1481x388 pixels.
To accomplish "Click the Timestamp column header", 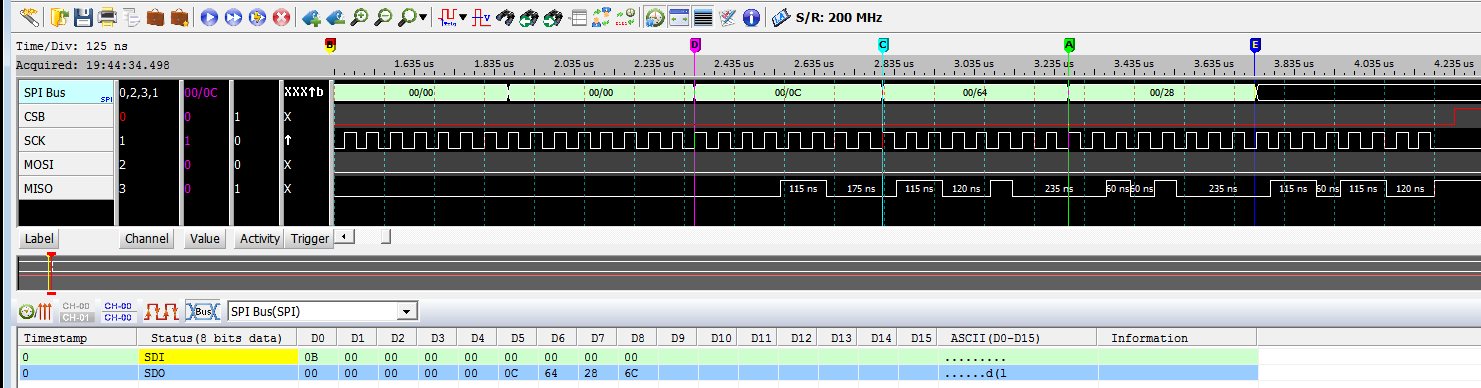I will (x=77, y=338).
